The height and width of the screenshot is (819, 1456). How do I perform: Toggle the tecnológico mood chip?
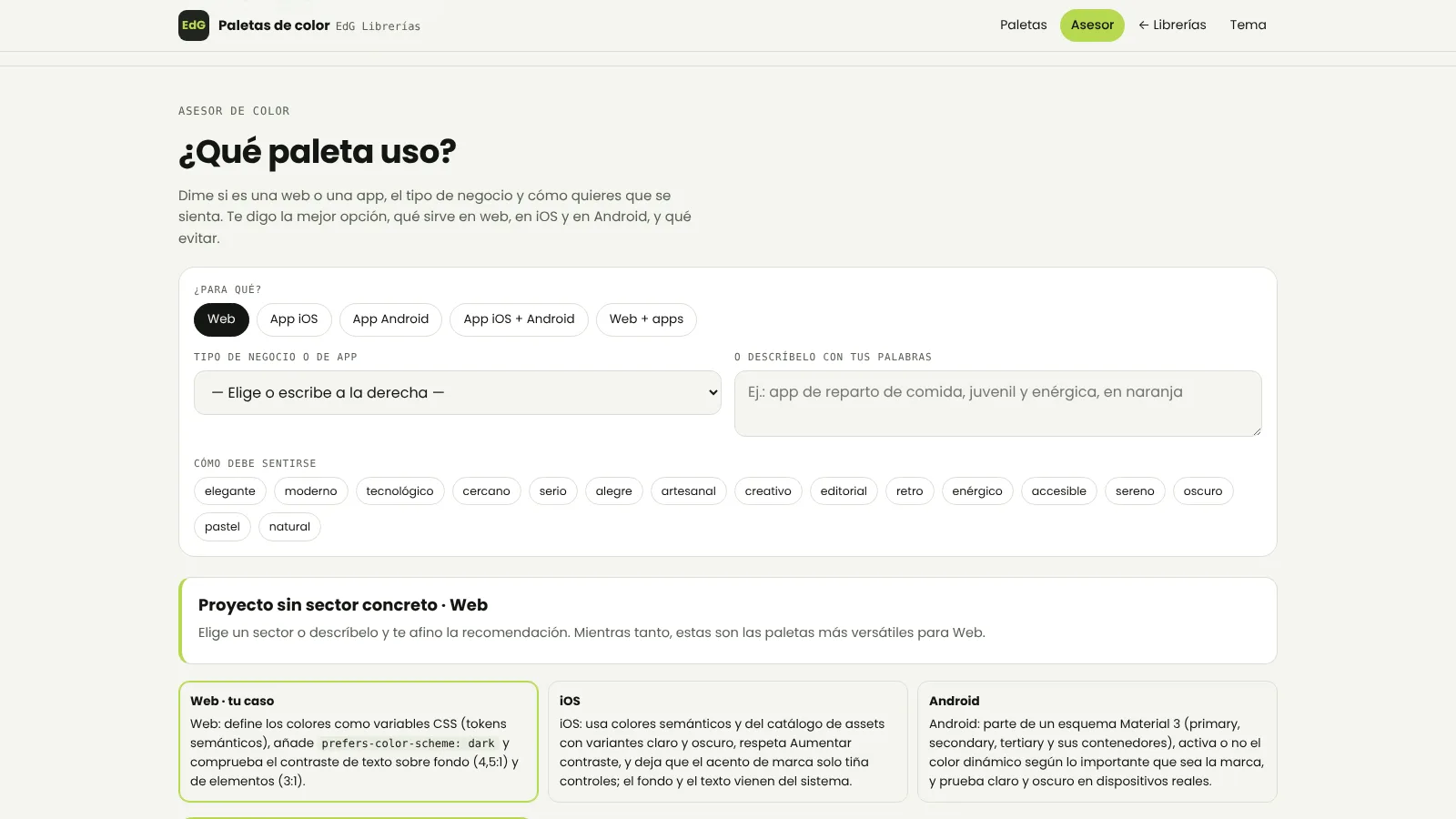[x=399, y=491]
